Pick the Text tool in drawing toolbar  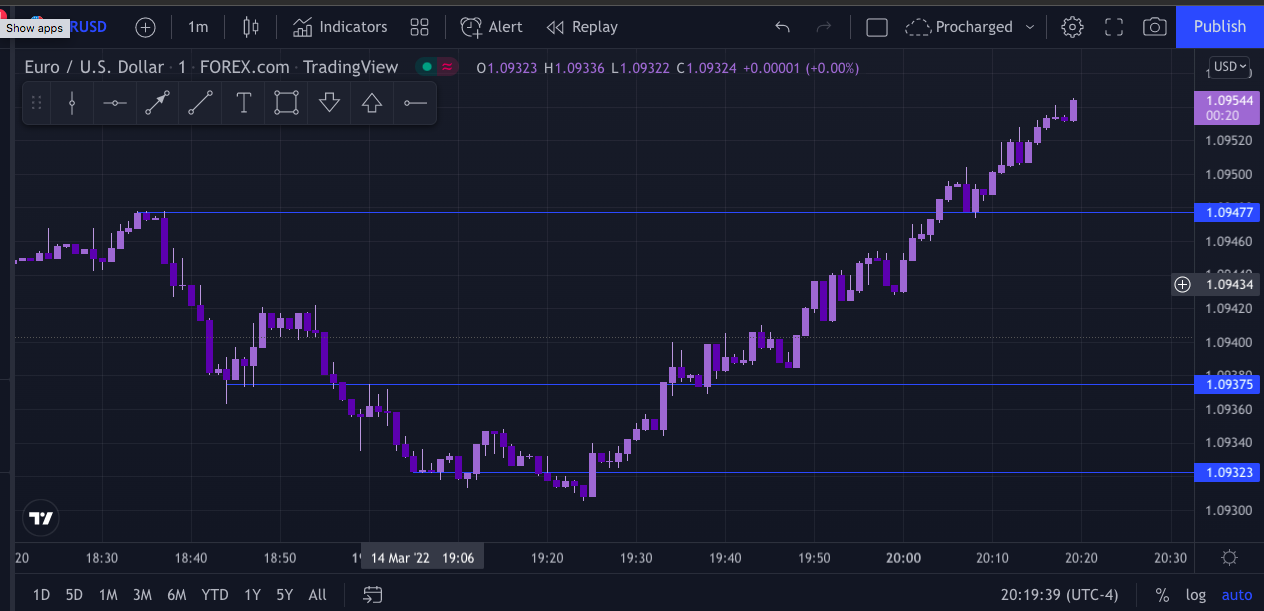click(243, 103)
